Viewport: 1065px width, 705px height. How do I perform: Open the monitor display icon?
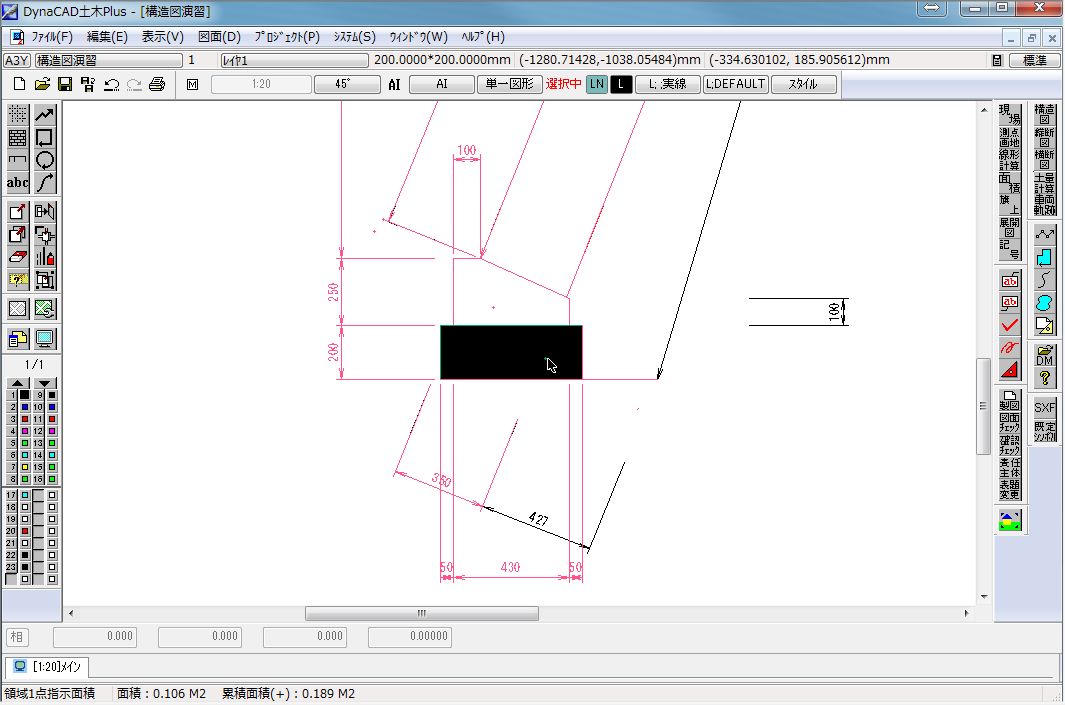(x=45, y=338)
